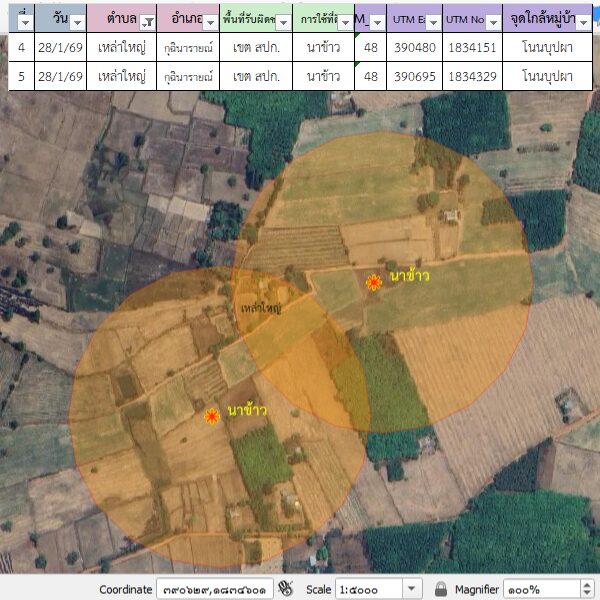Open the filter on the การใช้ที่ดิน column
Image resolution: width=600 pixels, height=600 pixels.
343,22
